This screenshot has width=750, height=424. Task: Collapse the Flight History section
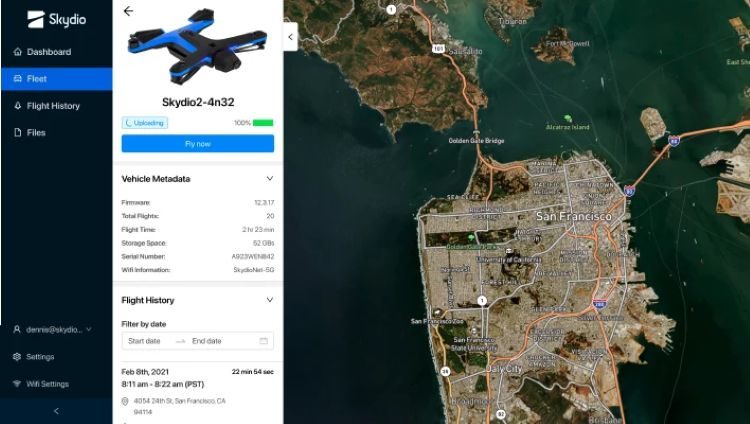[x=270, y=300]
